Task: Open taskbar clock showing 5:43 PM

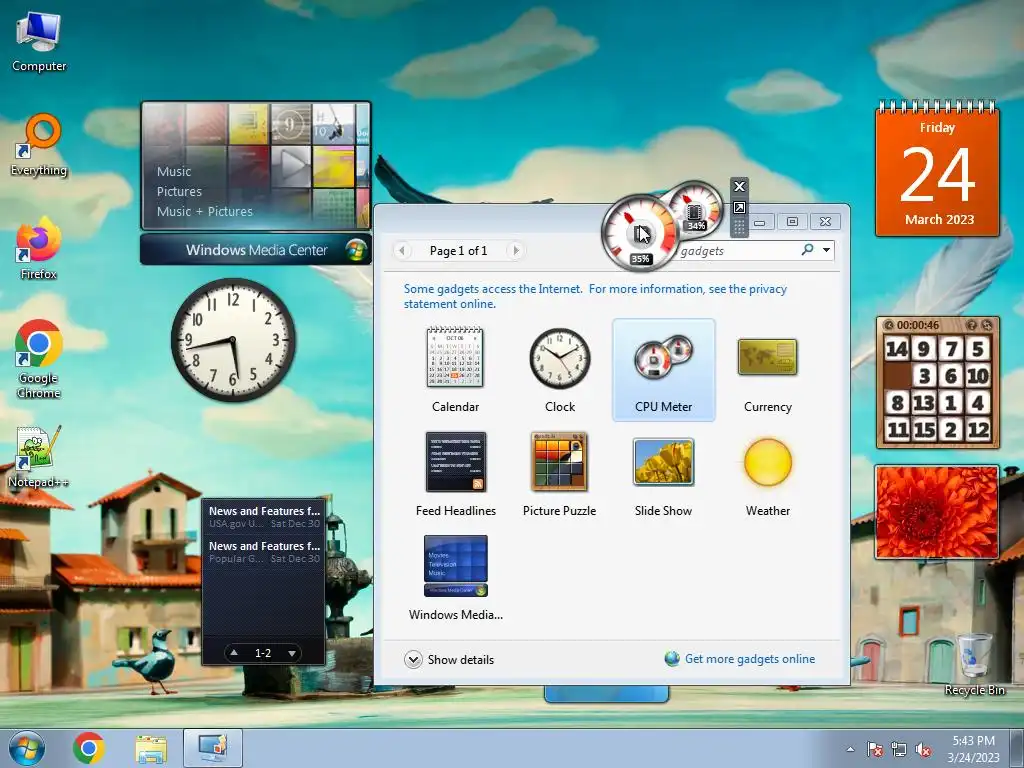Action: (973, 749)
